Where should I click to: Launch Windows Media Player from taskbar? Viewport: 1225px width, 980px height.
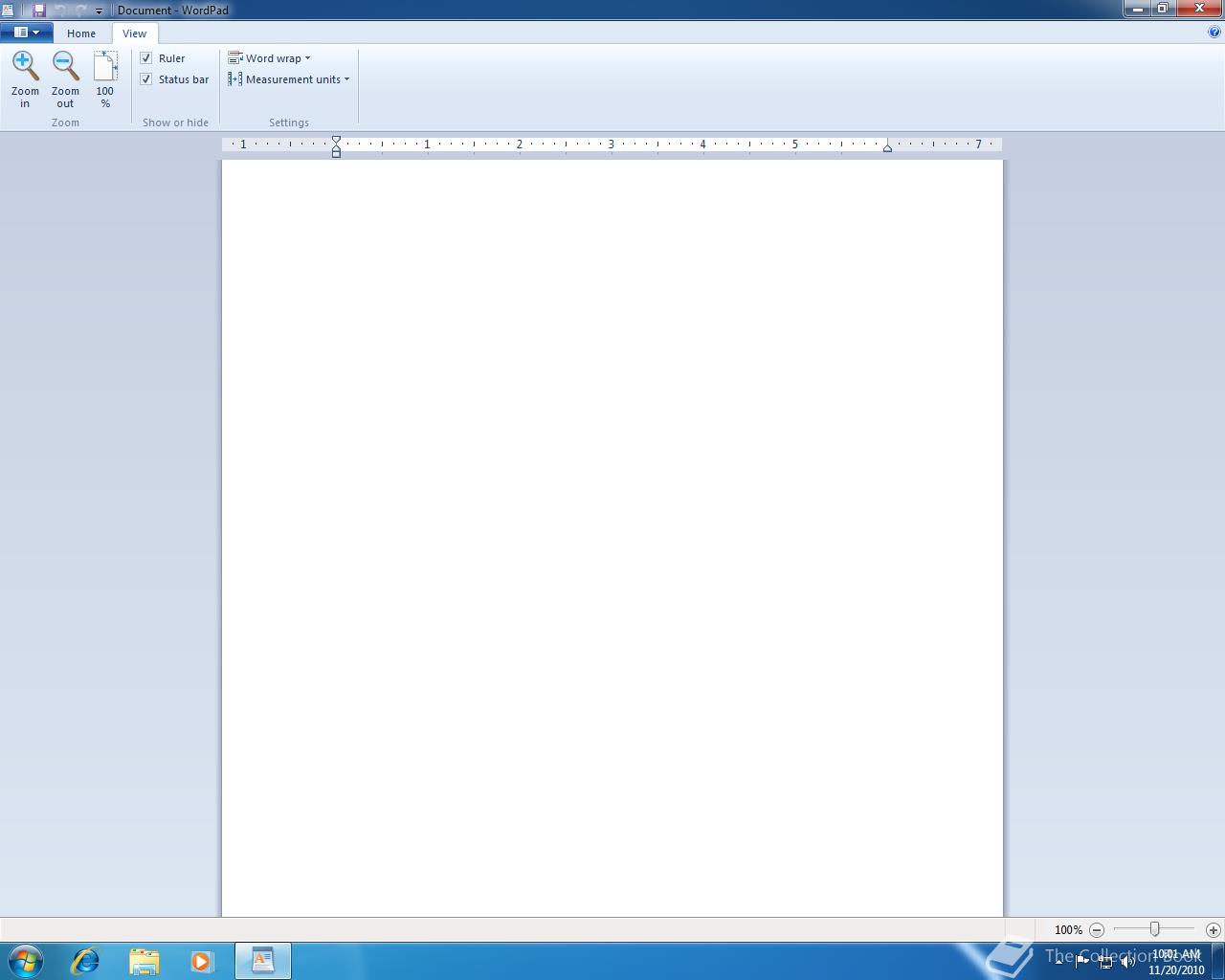point(202,961)
